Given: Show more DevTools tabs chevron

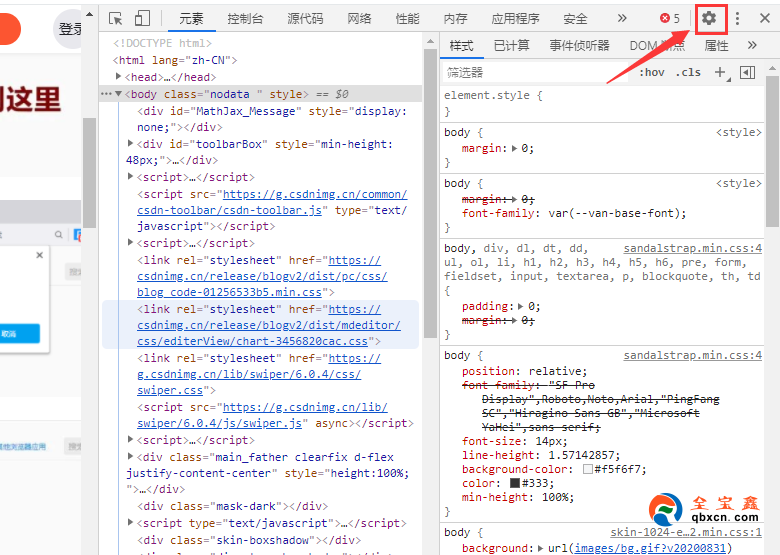Looking at the screenshot, I should [622, 18].
